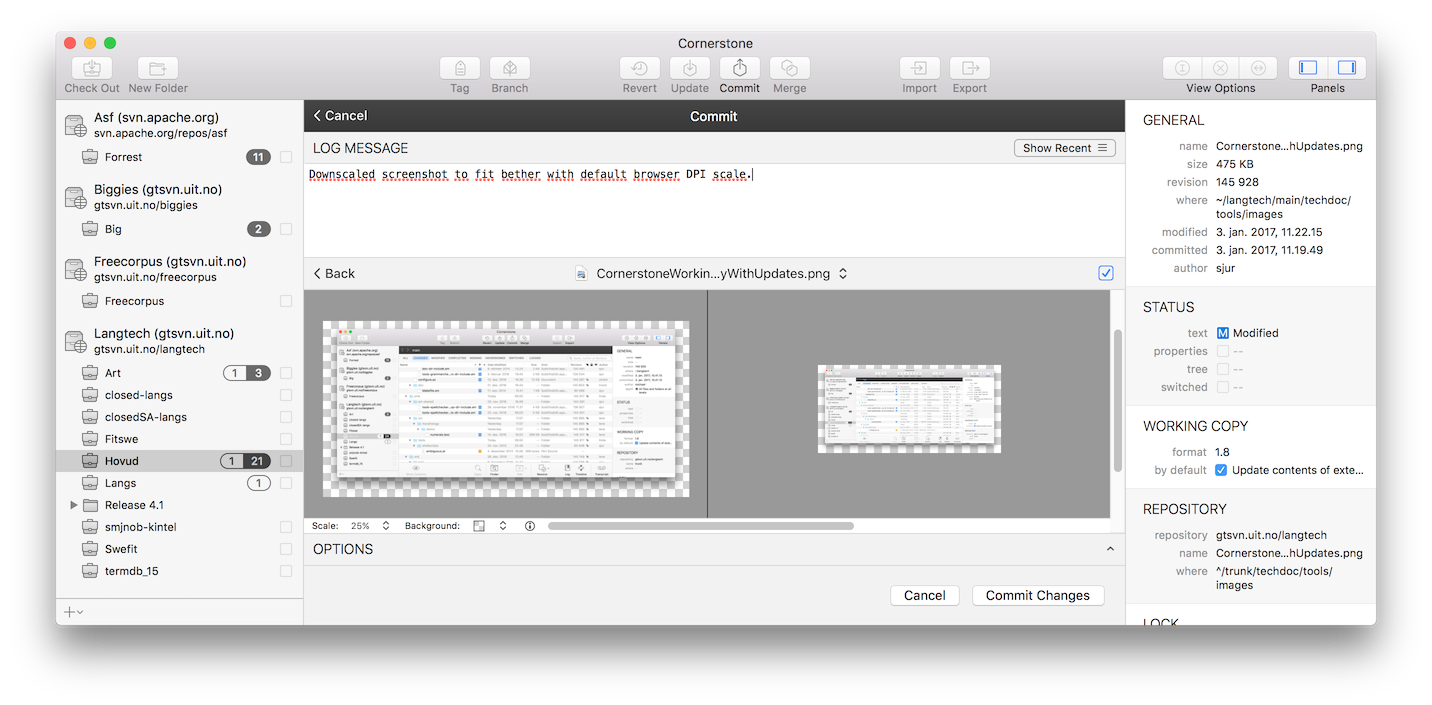Select the closed-langs working copy
This screenshot has height=705, width=1432.
179,395
